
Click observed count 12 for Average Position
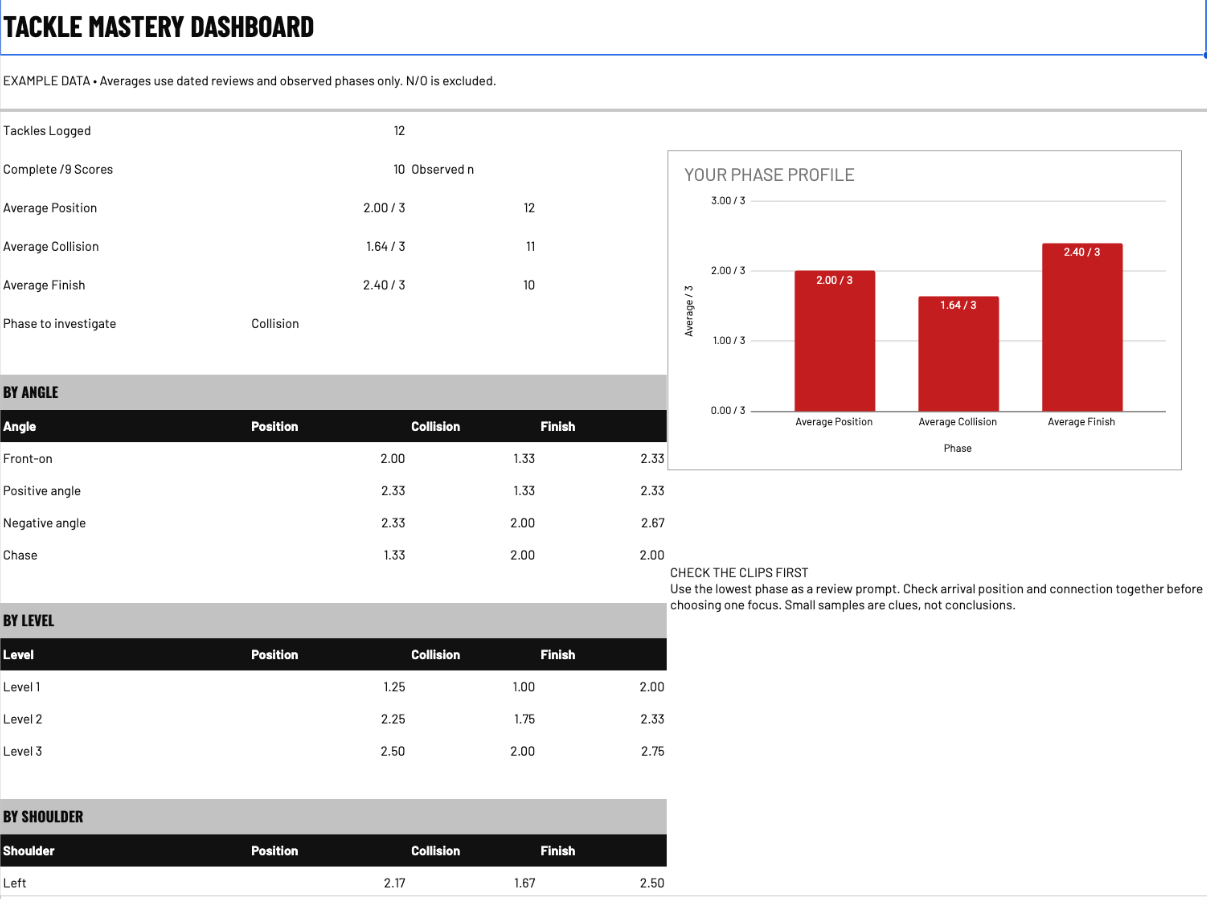point(529,208)
